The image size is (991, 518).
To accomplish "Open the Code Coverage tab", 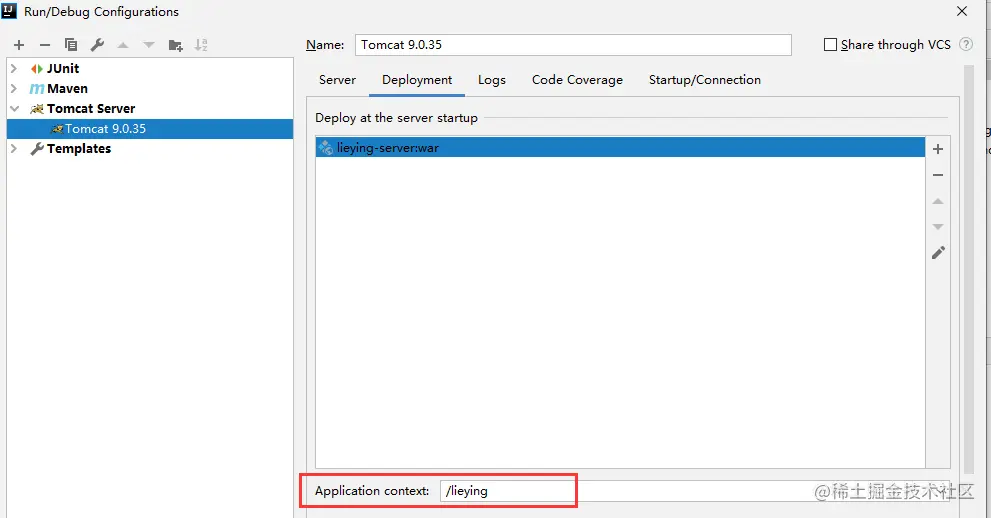I will click(577, 80).
